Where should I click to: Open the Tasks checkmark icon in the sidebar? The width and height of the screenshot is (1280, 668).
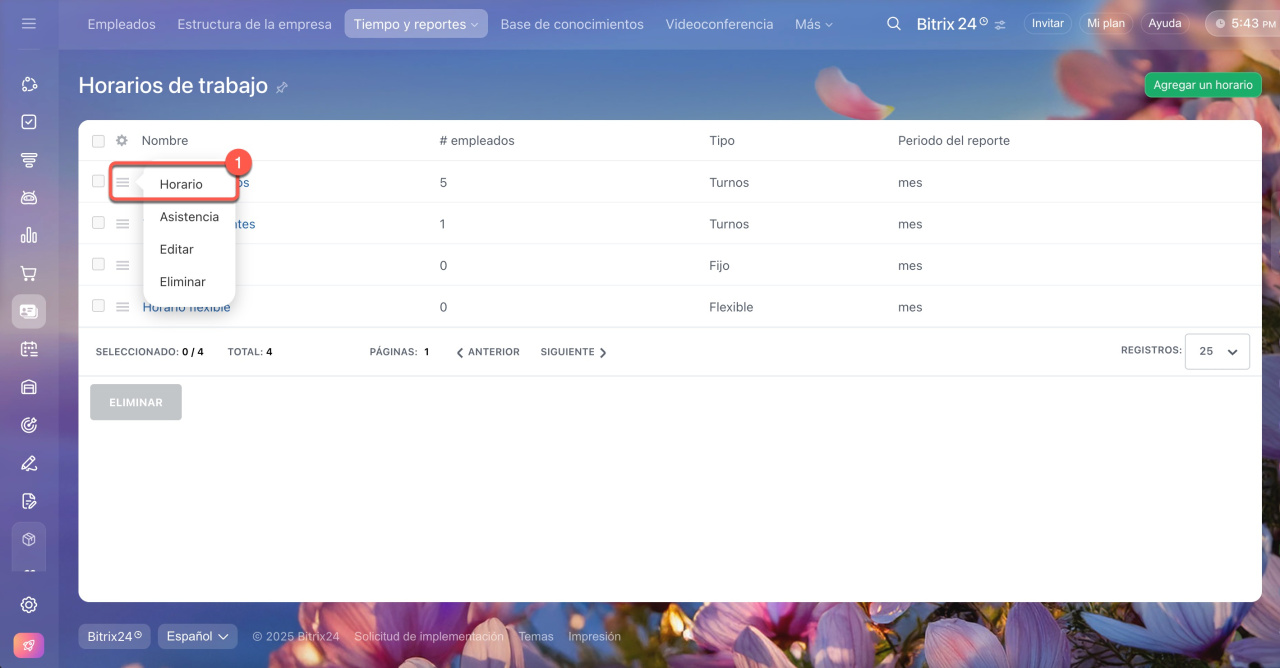29,122
